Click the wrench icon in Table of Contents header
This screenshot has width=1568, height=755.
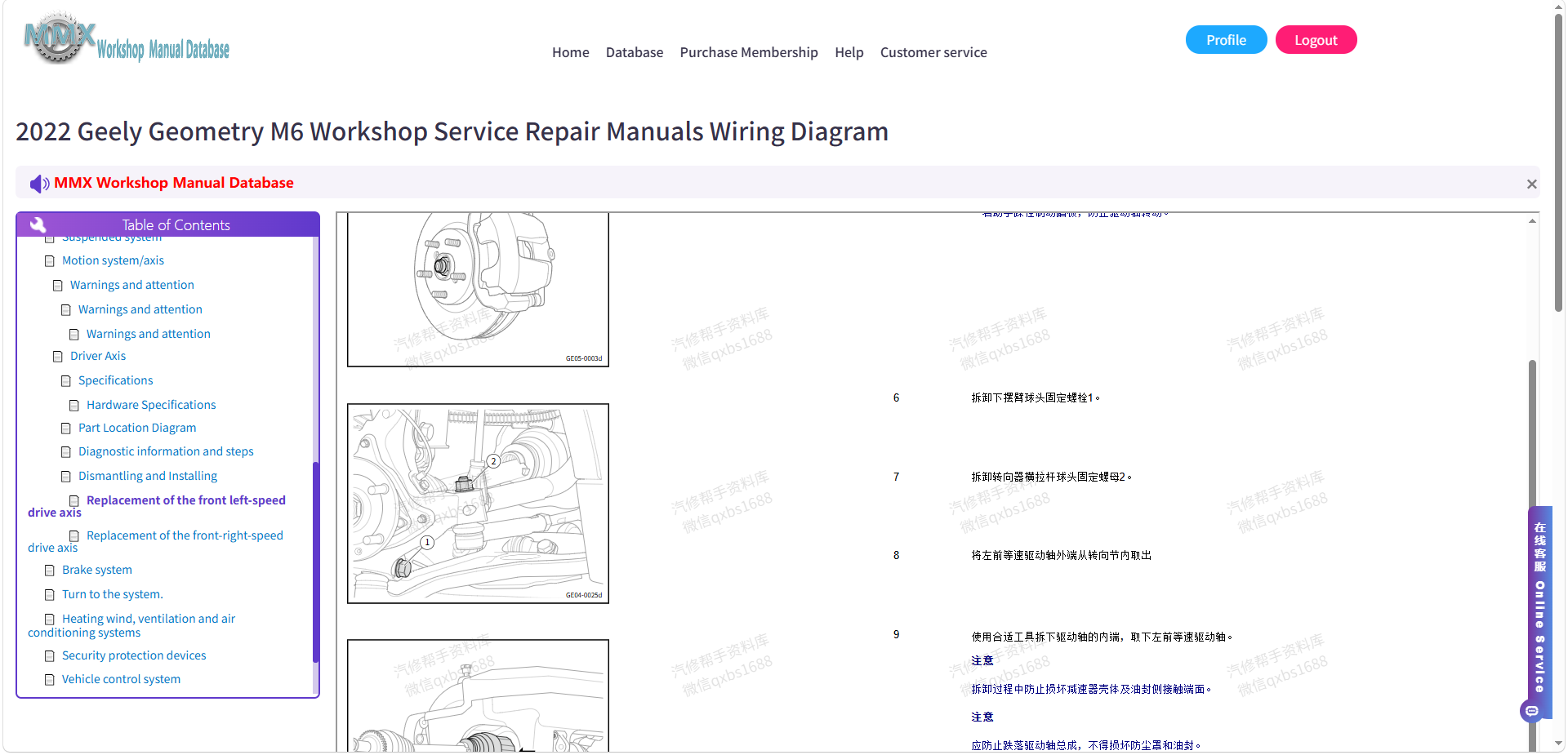coord(38,225)
